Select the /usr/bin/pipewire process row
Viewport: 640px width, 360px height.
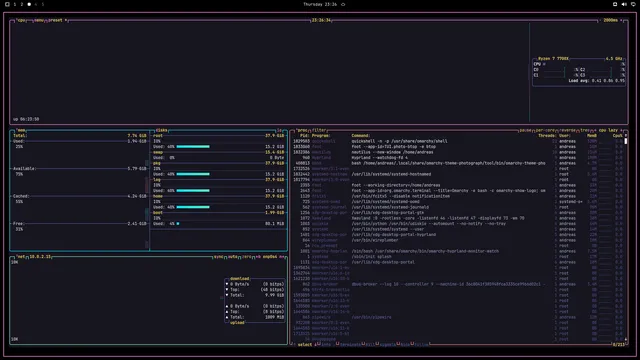[459, 317]
